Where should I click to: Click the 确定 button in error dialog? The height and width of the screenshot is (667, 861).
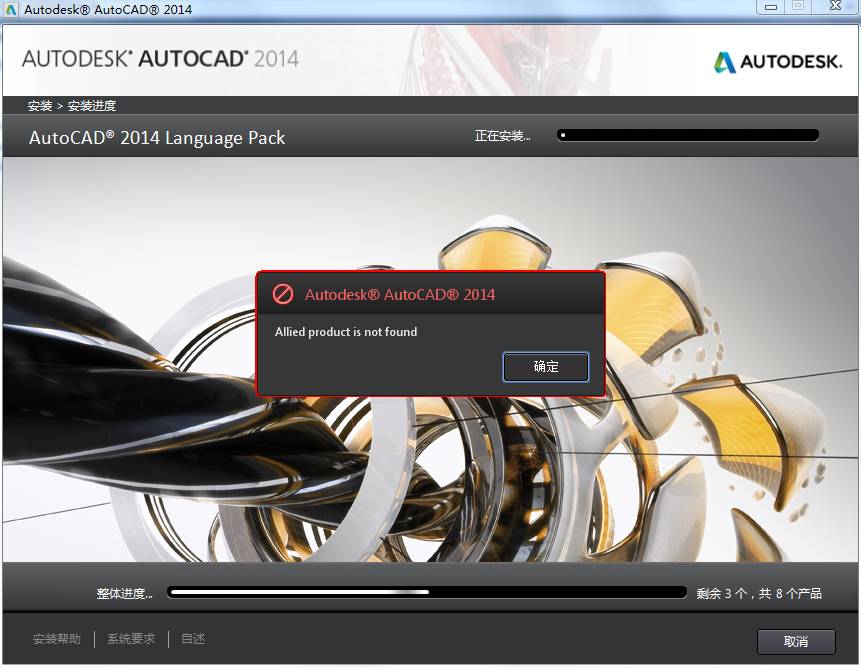tap(546, 367)
